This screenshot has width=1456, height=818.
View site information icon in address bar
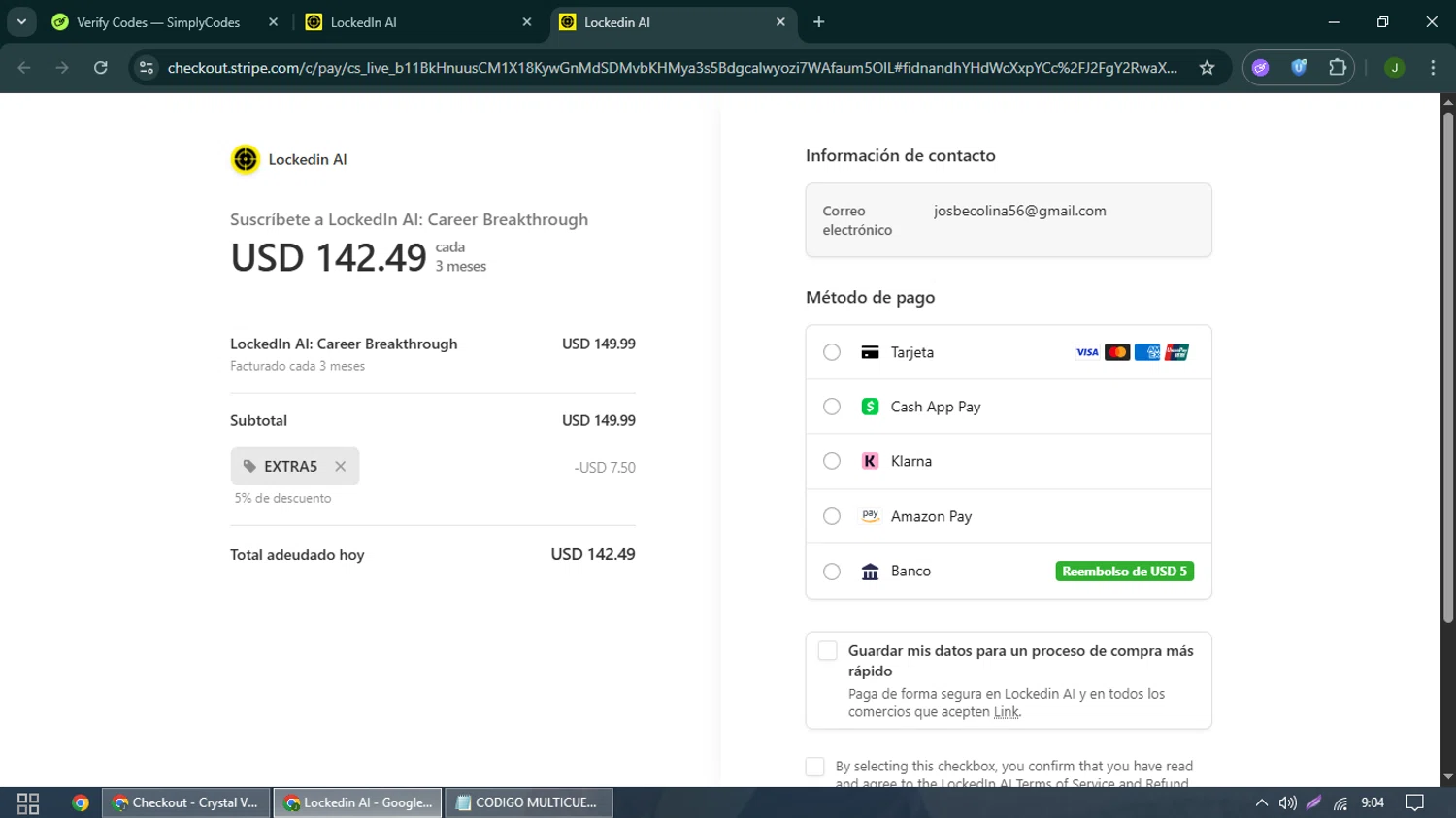[146, 67]
